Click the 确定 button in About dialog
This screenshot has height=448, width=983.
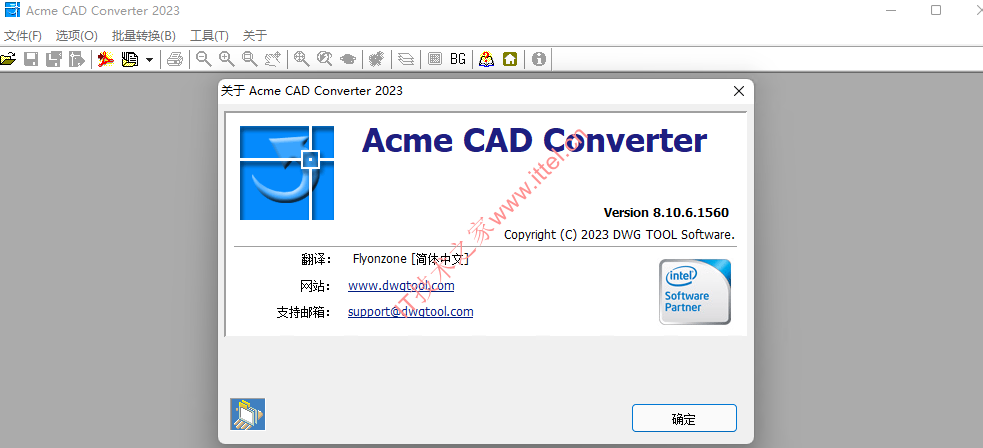tap(684, 419)
